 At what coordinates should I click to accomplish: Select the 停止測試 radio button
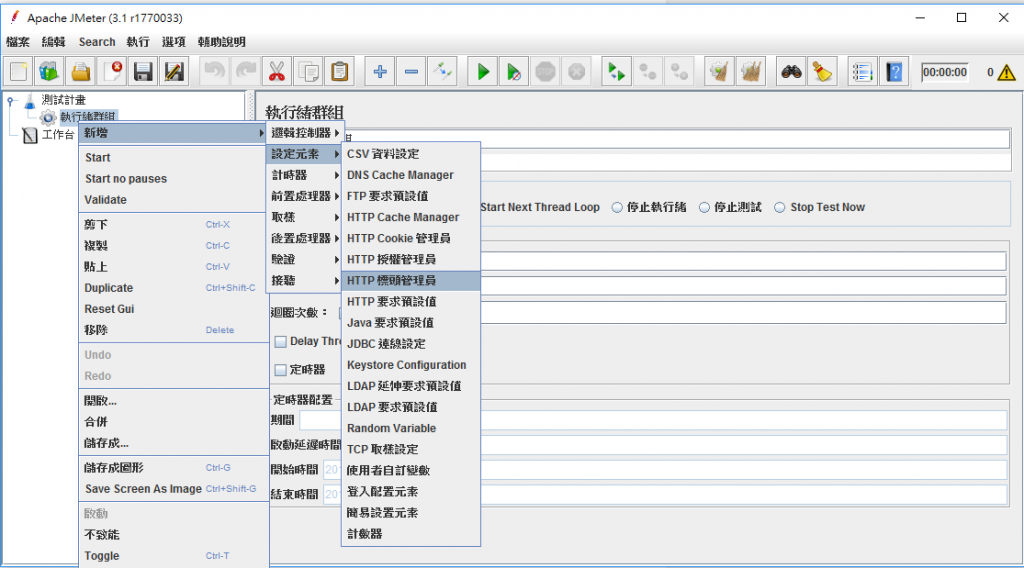pyautogui.click(x=704, y=208)
